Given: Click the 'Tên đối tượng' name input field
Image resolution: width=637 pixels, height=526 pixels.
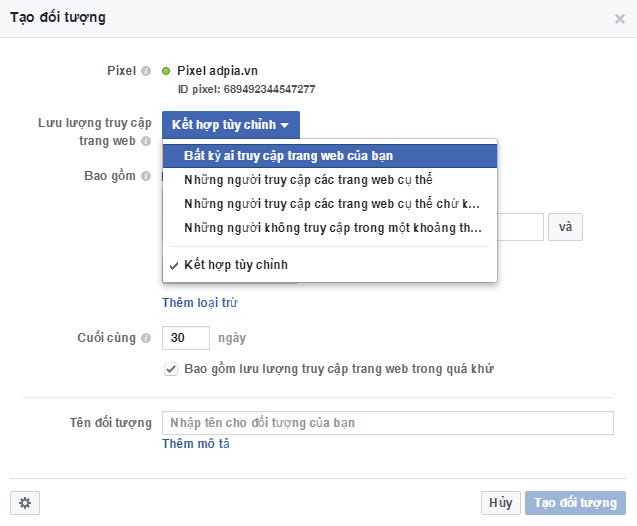Looking at the screenshot, I should click(388, 423).
